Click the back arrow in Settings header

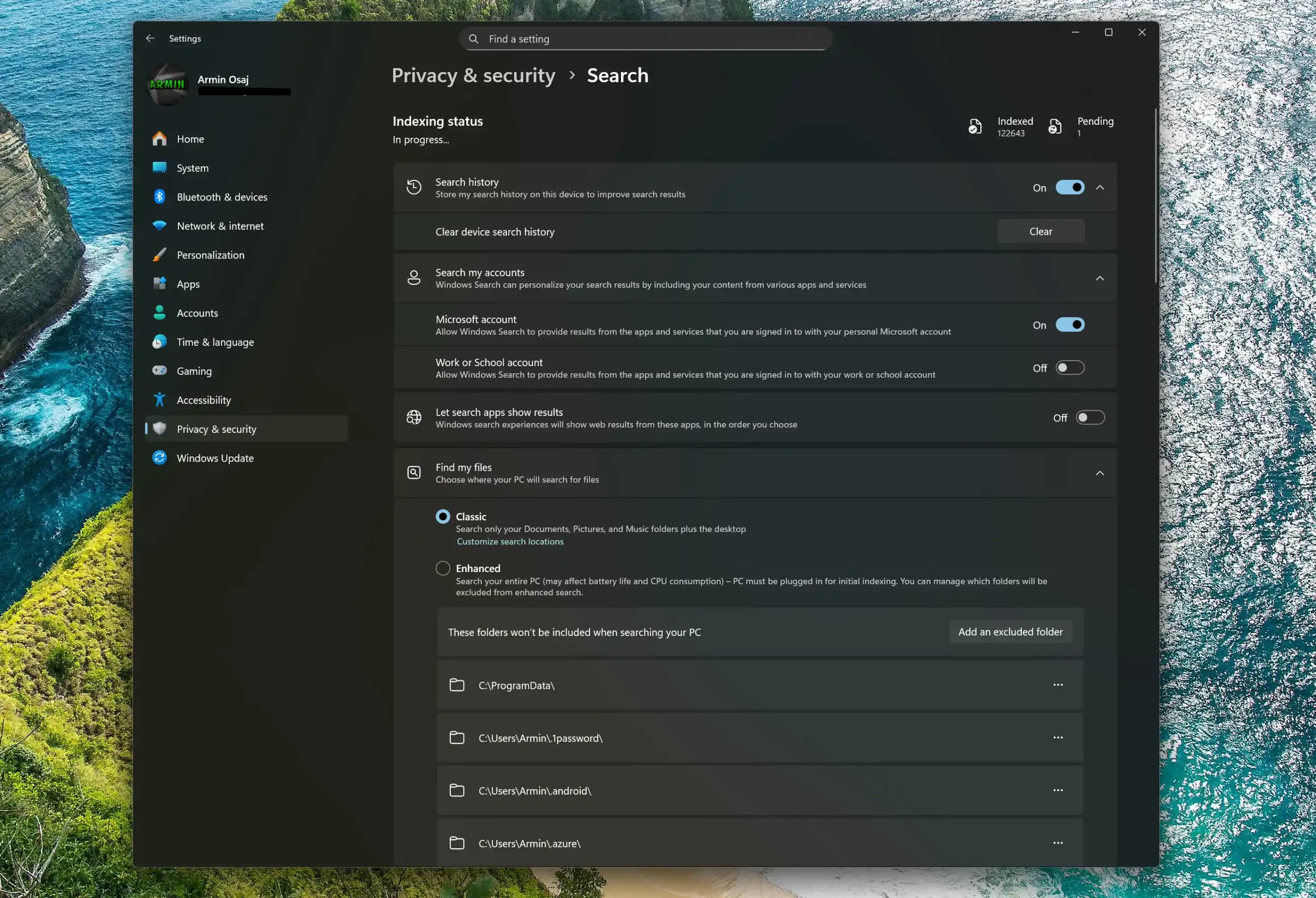coord(150,39)
